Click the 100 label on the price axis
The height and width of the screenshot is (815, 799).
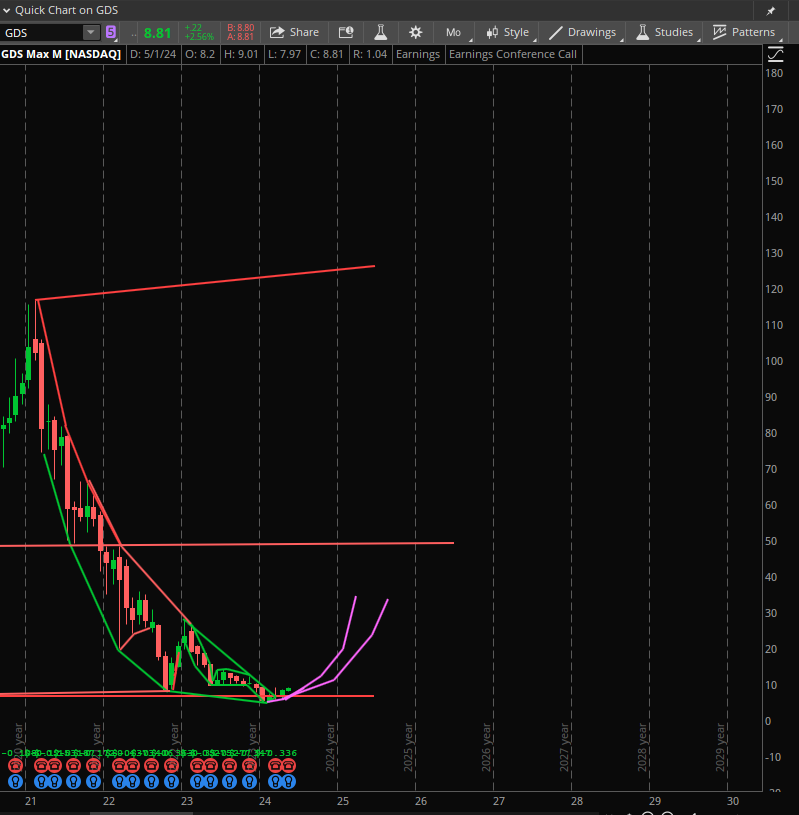tap(774, 361)
